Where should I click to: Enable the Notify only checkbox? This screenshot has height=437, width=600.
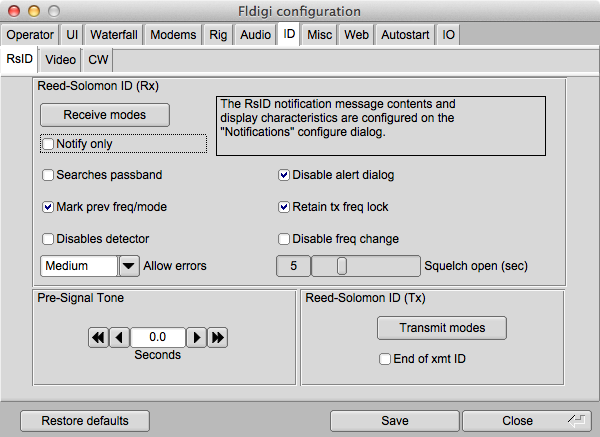(48, 144)
